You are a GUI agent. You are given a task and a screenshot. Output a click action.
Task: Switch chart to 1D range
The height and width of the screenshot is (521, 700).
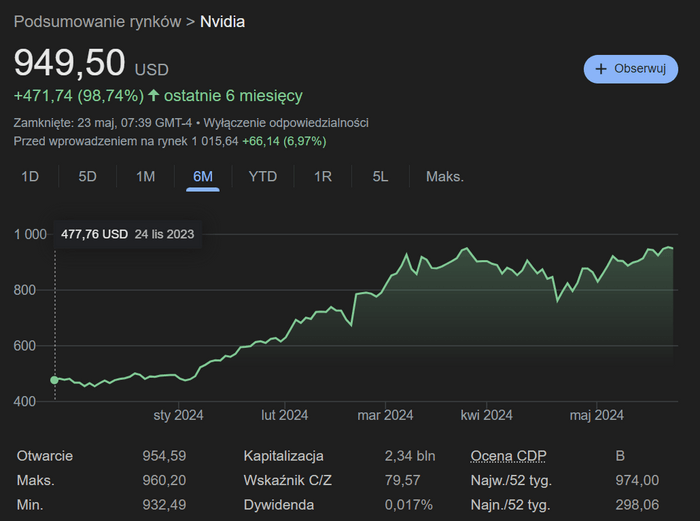point(30,177)
